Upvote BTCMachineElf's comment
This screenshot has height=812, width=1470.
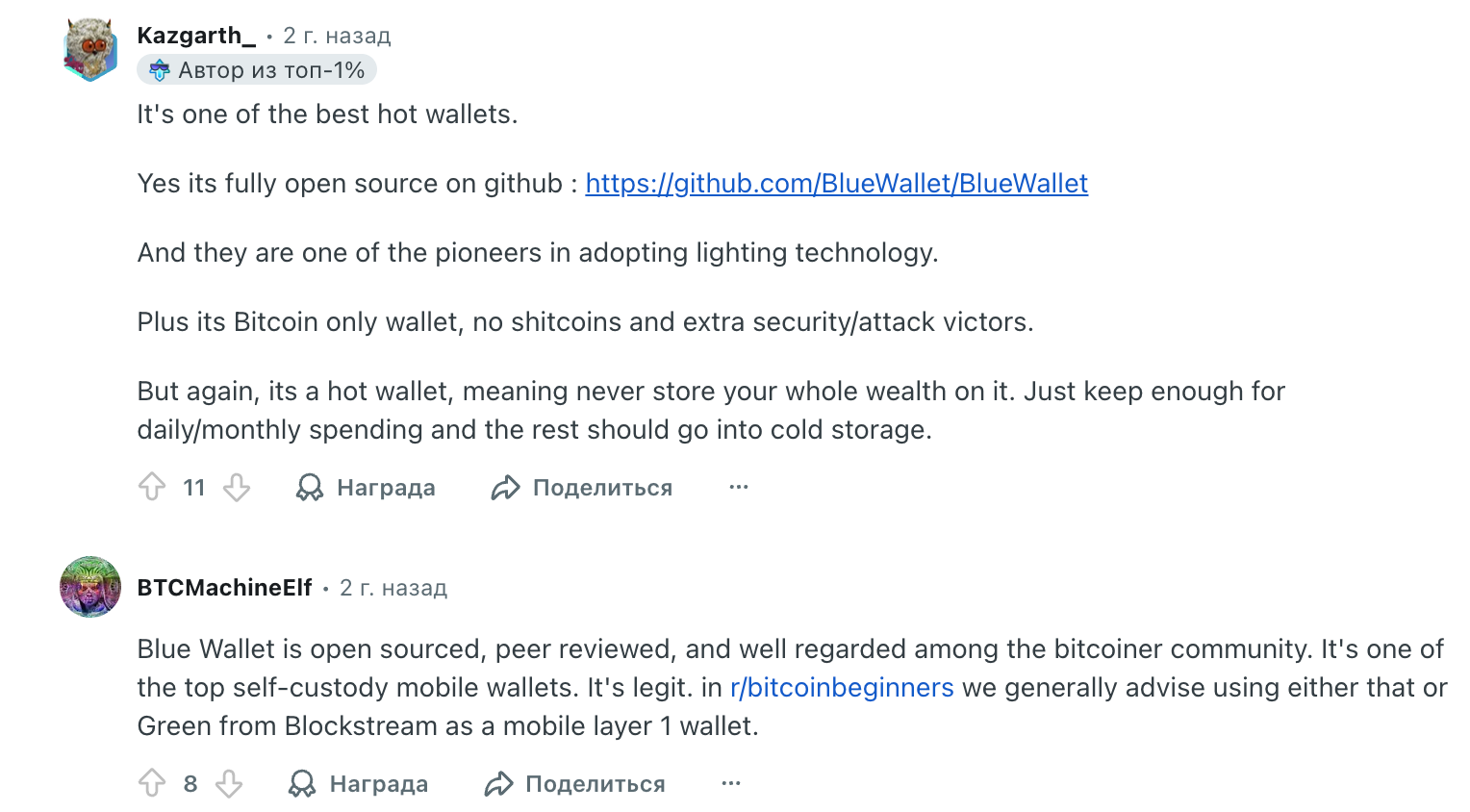(152, 783)
